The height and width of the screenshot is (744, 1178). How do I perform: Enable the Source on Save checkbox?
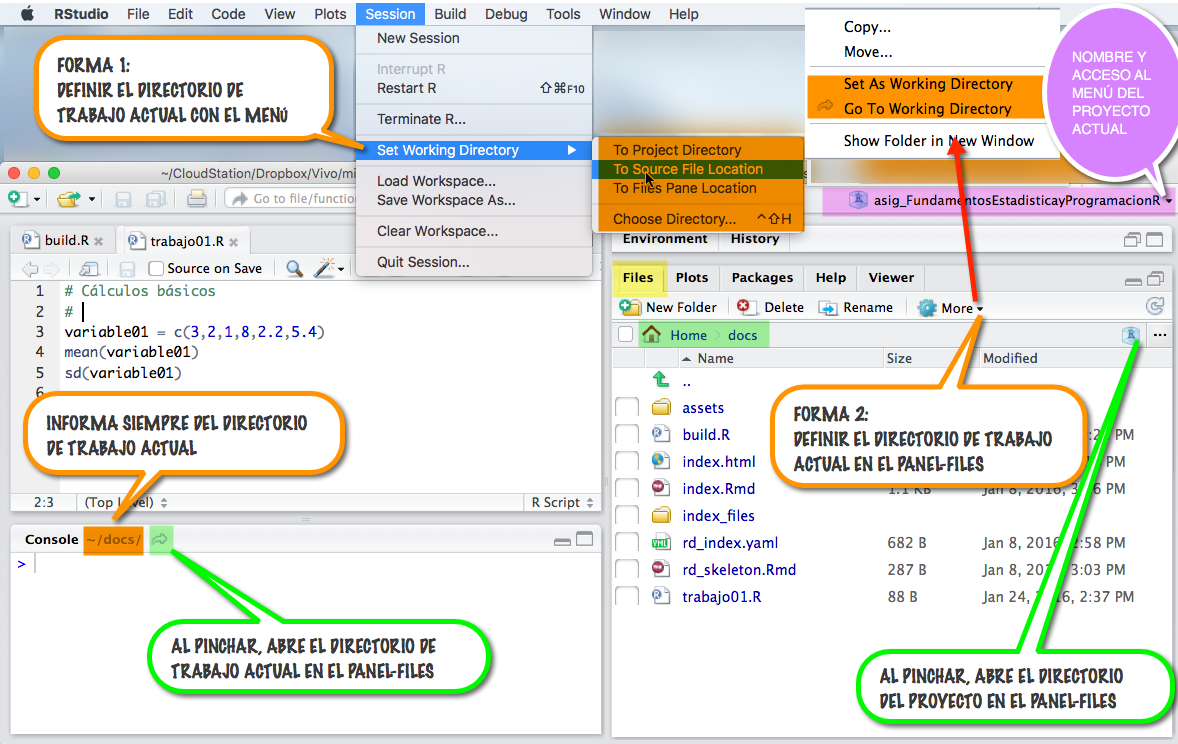[156, 268]
